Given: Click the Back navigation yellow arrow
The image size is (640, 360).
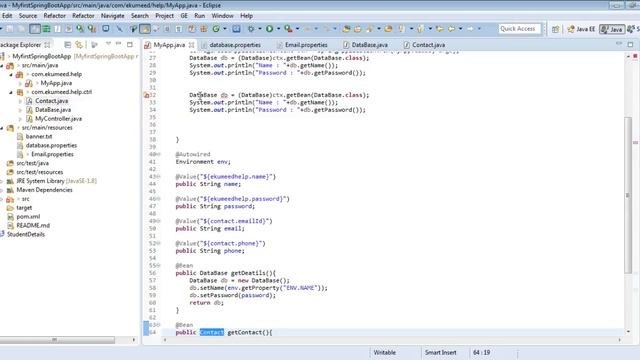Looking at the screenshot, I should [451, 29].
